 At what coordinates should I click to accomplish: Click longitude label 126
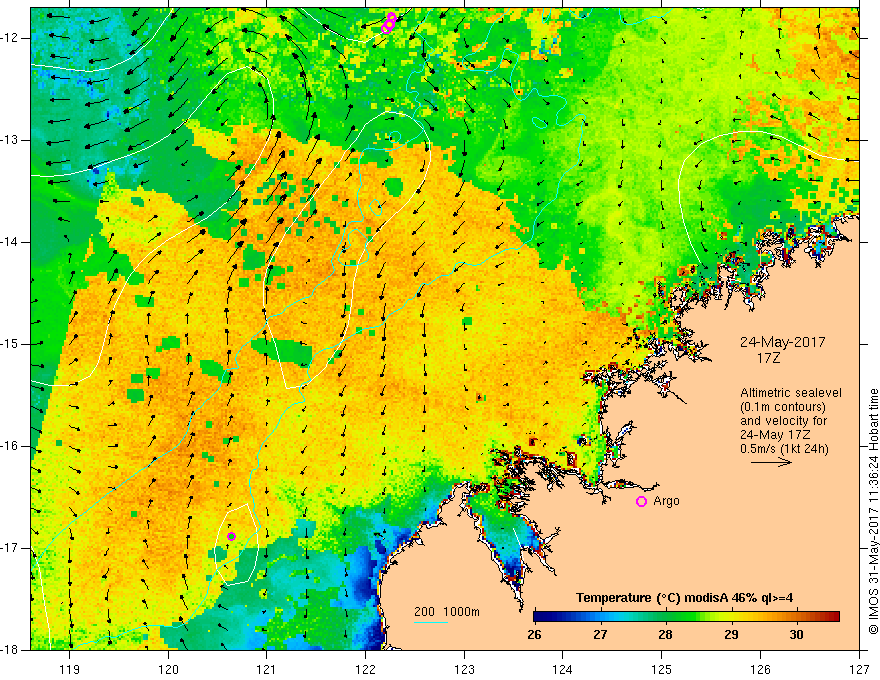pos(760,669)
